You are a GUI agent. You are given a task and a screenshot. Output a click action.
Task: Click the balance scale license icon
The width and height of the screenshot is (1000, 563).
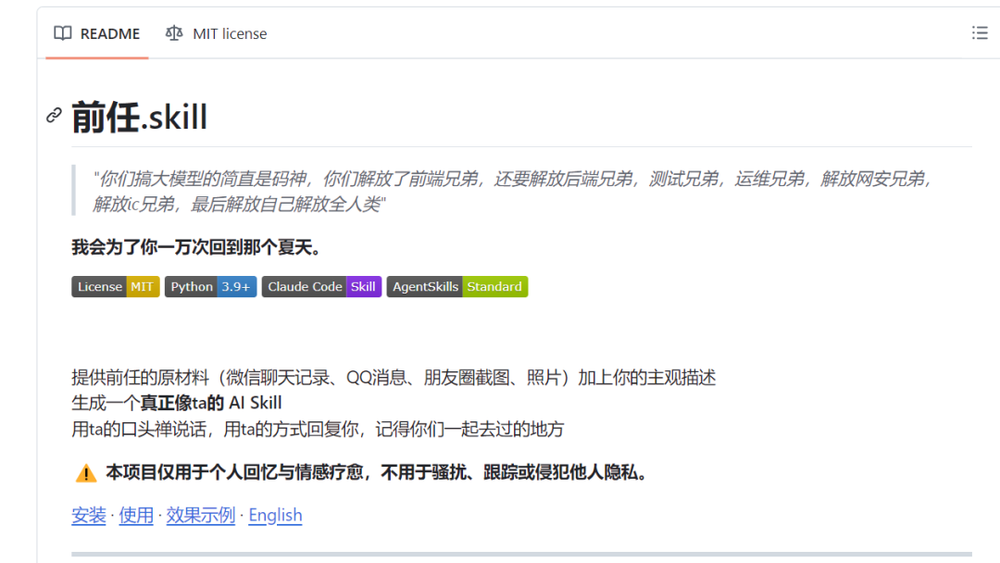coord(174,33)
